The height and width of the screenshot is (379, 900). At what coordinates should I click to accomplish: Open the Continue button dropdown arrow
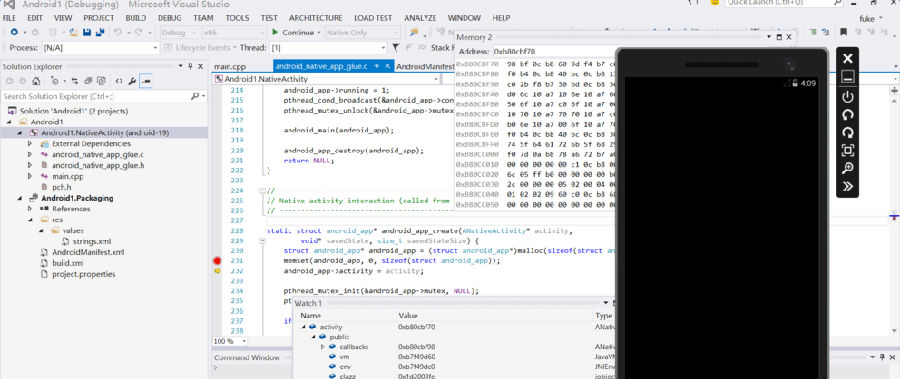click(x=319, y=33)
